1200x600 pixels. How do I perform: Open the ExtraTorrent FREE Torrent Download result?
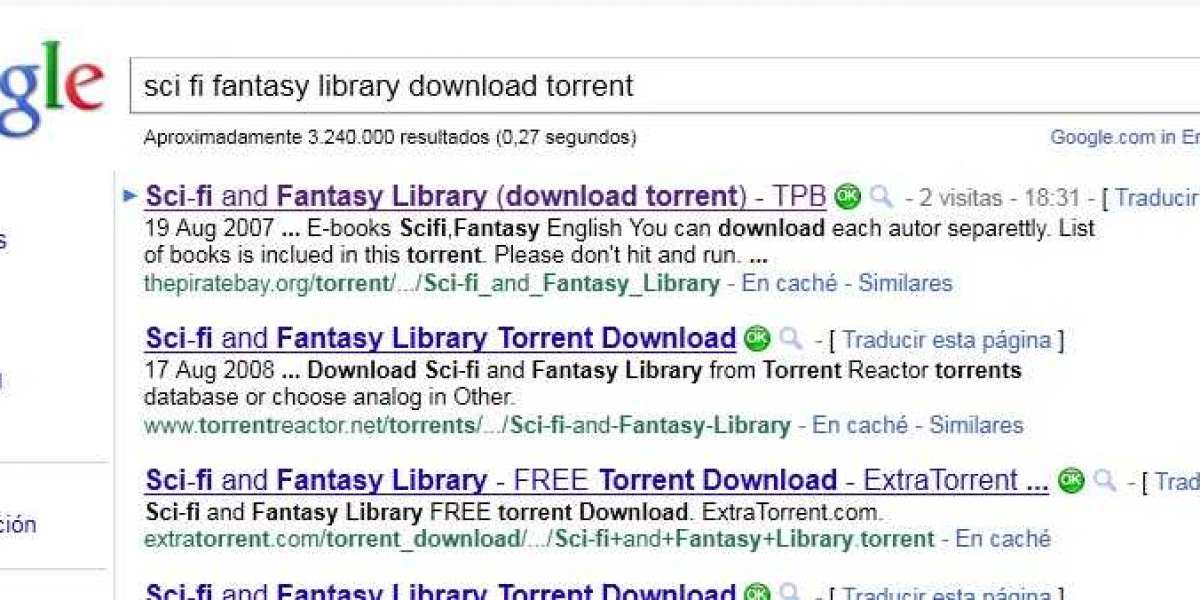(597, 480)
